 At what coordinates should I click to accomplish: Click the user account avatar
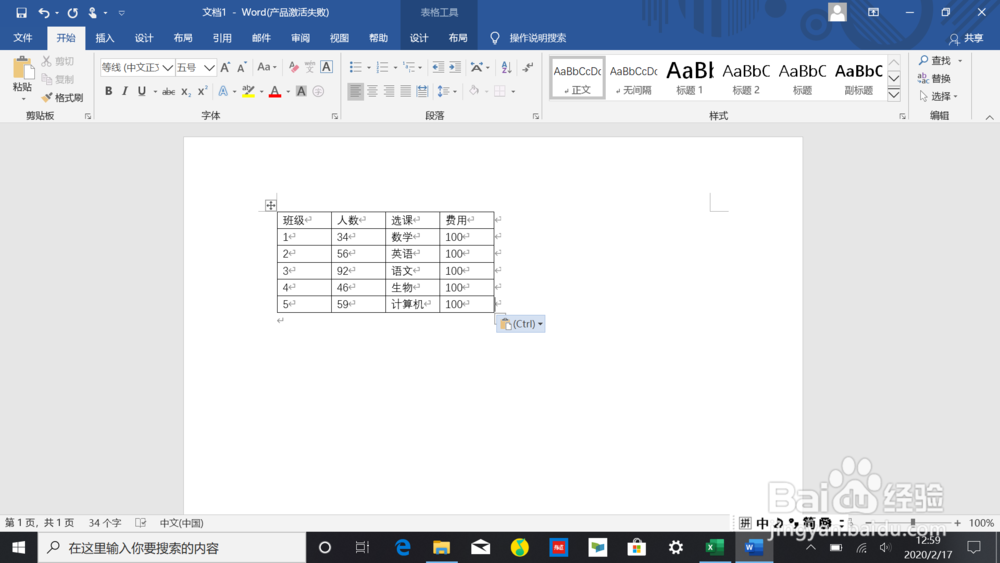[x=837, y=12]
